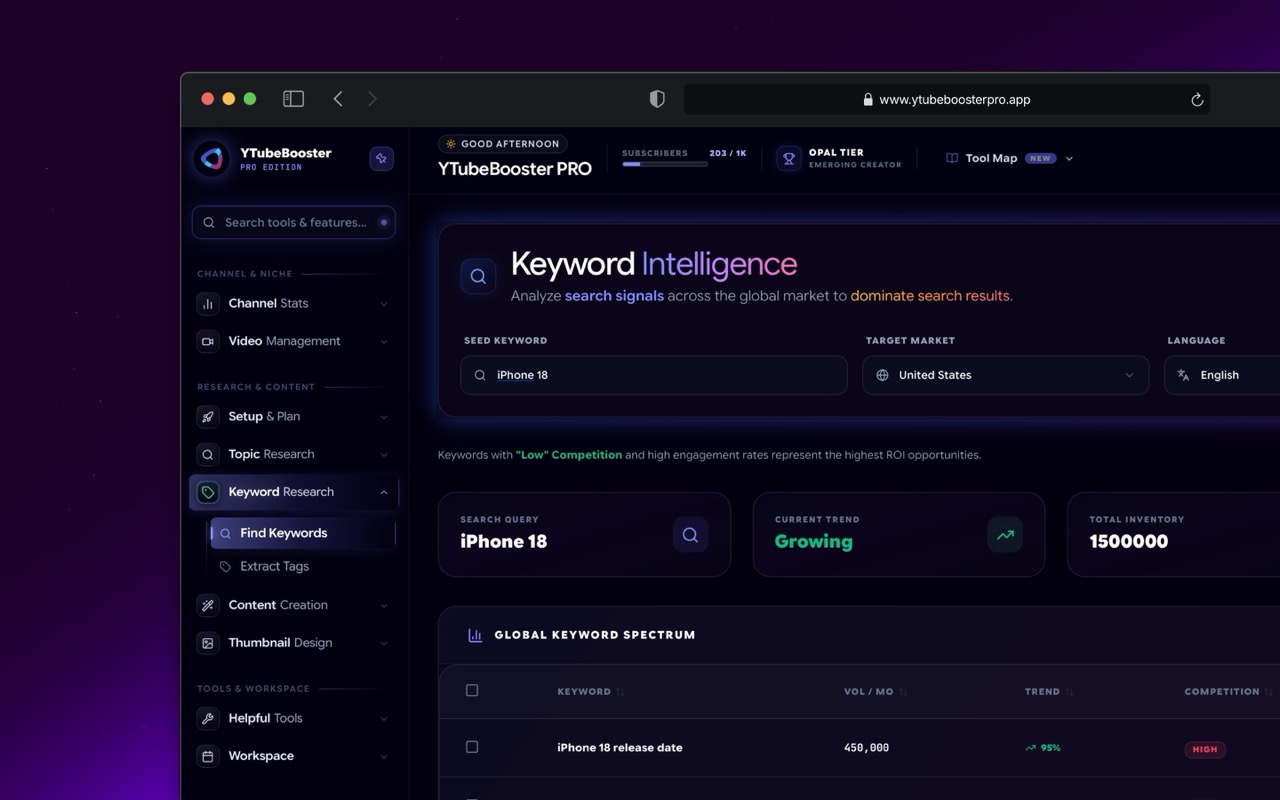Screen dimensions: 1280x800
Task: Click the Thumbnail Design image icon
Action: (208, 643)
